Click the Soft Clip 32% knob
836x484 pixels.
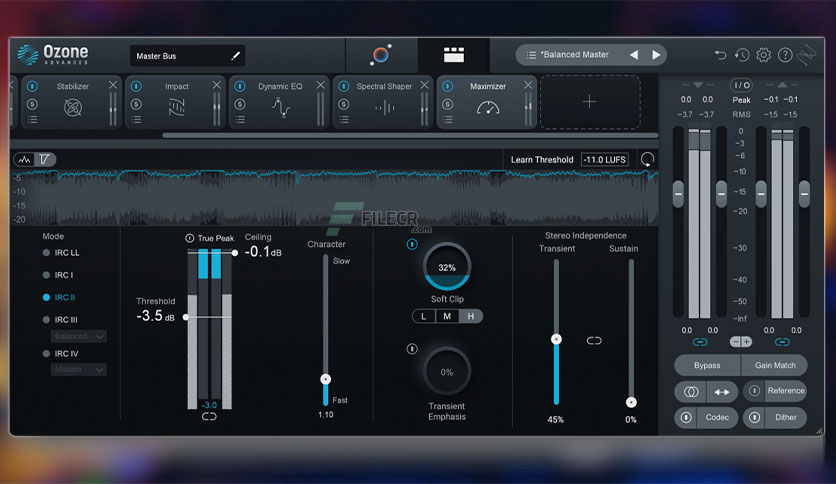[447, 267]
